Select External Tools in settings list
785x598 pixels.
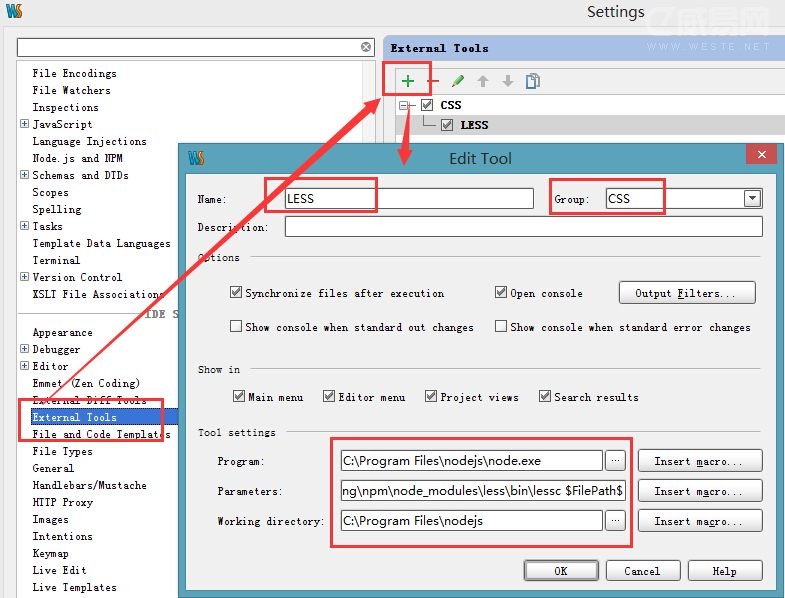click(75, 417)
